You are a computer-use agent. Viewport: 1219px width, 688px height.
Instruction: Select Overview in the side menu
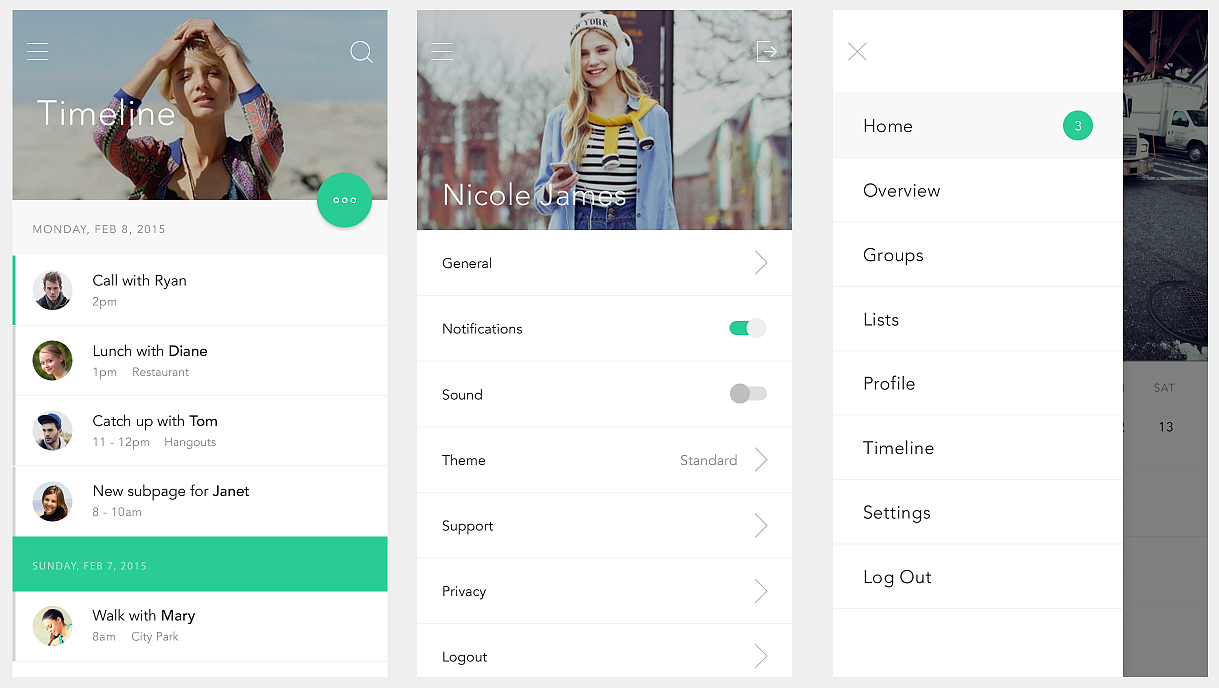point(977,190)
